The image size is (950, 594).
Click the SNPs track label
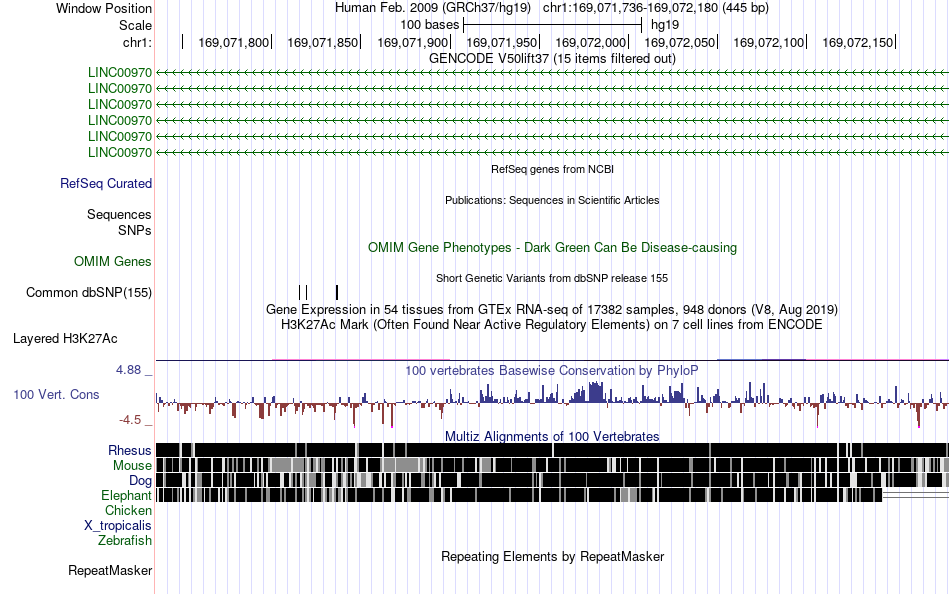(135, 230)
